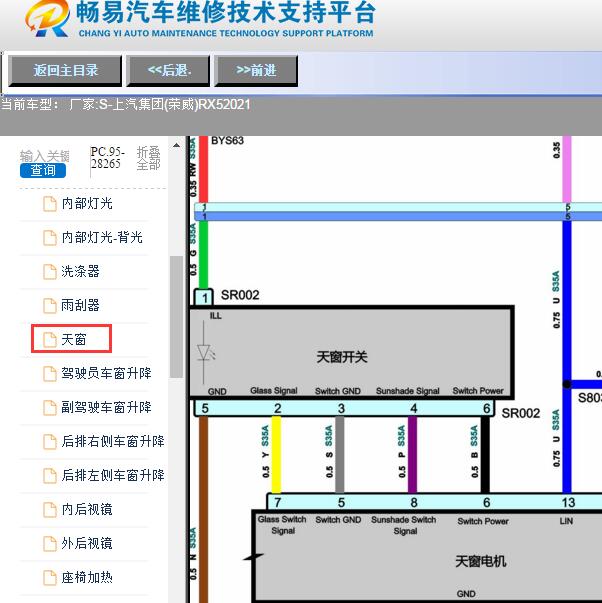Viewport: 602px width, 603px height.
Task: Click the Glass Switch Signal label
Action: coord(282,525)
